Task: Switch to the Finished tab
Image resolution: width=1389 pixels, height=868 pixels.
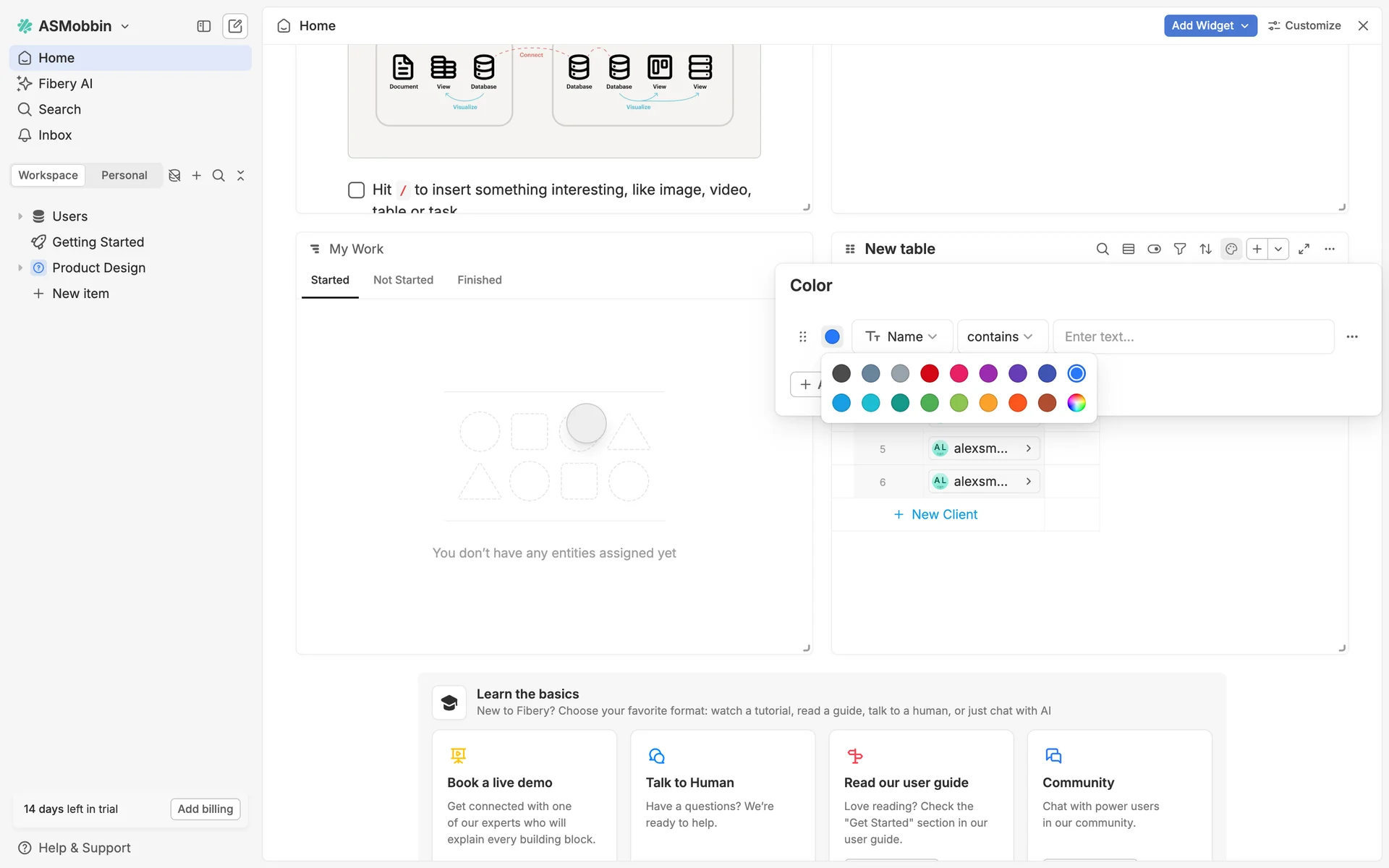Action: [x=479, y=280]
